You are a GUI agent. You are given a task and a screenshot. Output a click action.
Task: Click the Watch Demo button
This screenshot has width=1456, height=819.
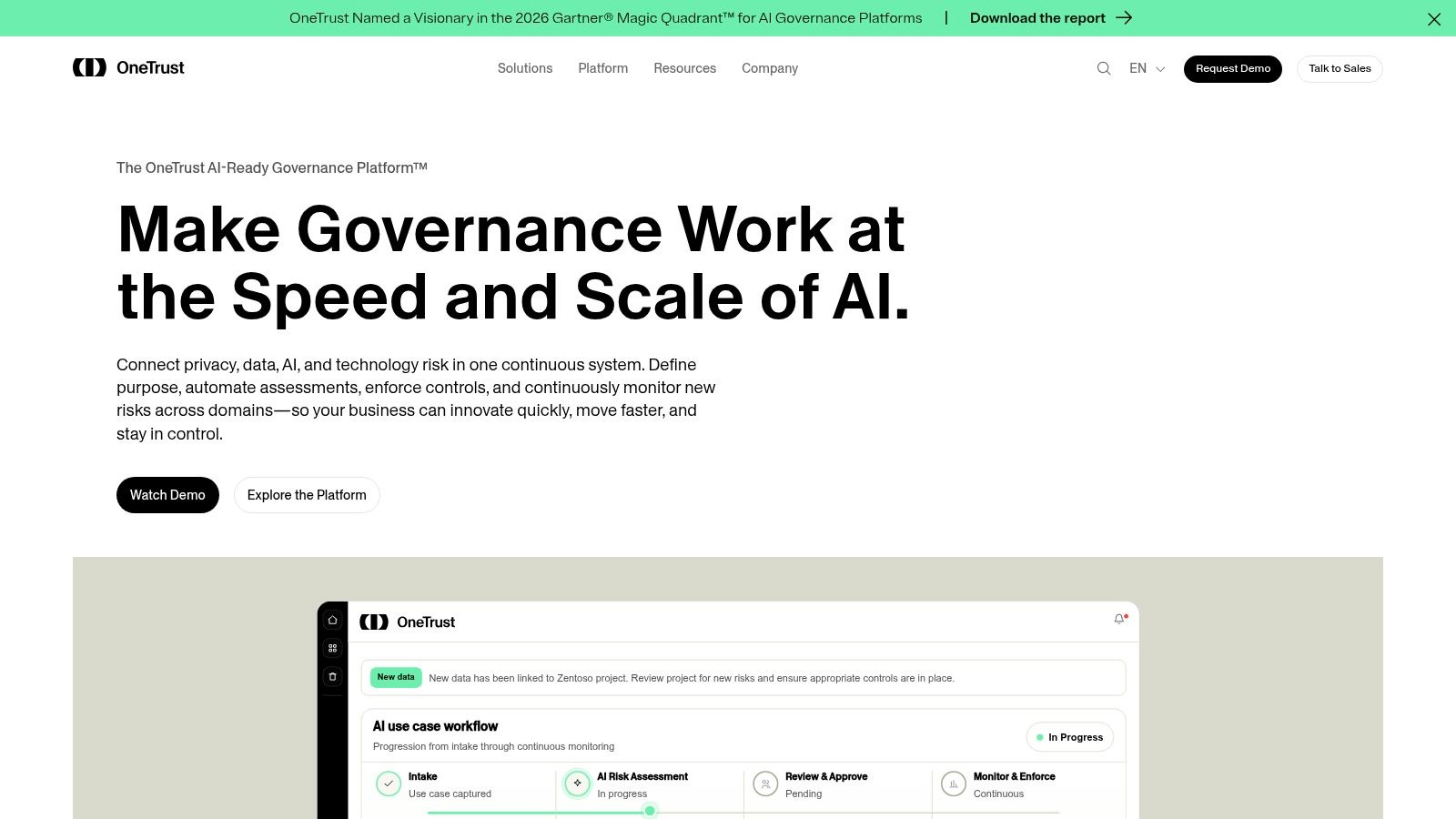(167, 495)
